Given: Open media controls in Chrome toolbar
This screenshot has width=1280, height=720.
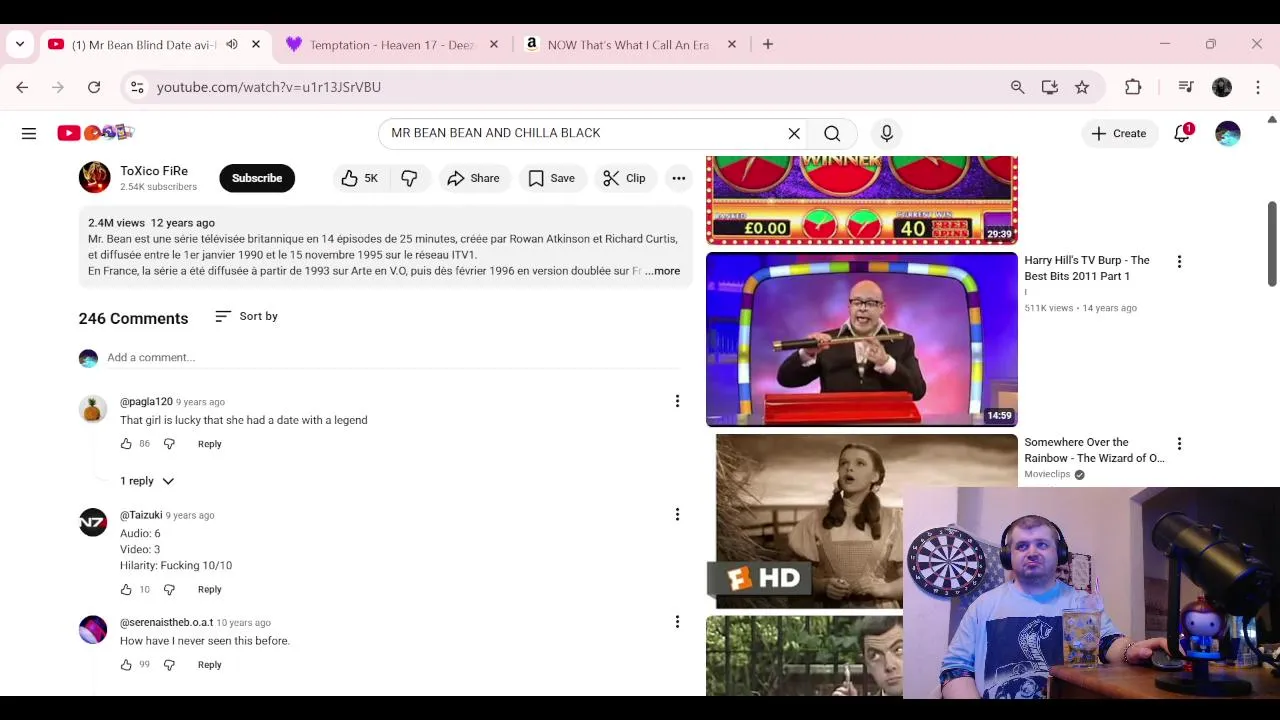Looking at the screenshot, I should pos(1186,87).
